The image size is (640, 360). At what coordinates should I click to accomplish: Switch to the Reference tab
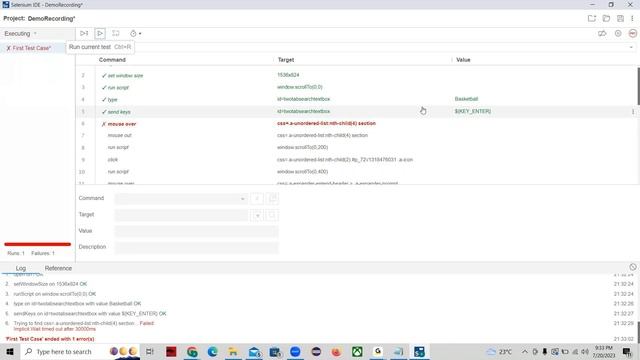pyautogui.click(x=58, y=268)
